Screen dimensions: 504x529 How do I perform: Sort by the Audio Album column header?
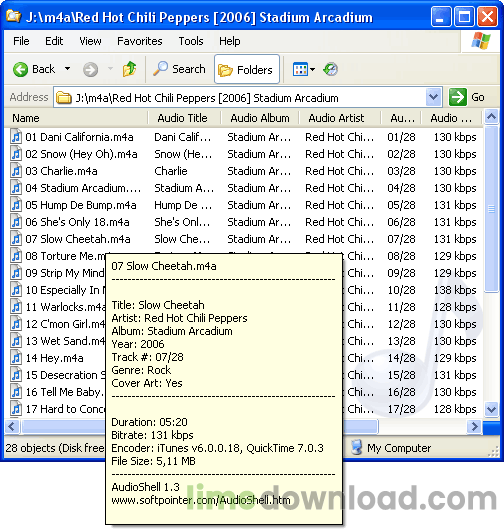coord(260,118)
